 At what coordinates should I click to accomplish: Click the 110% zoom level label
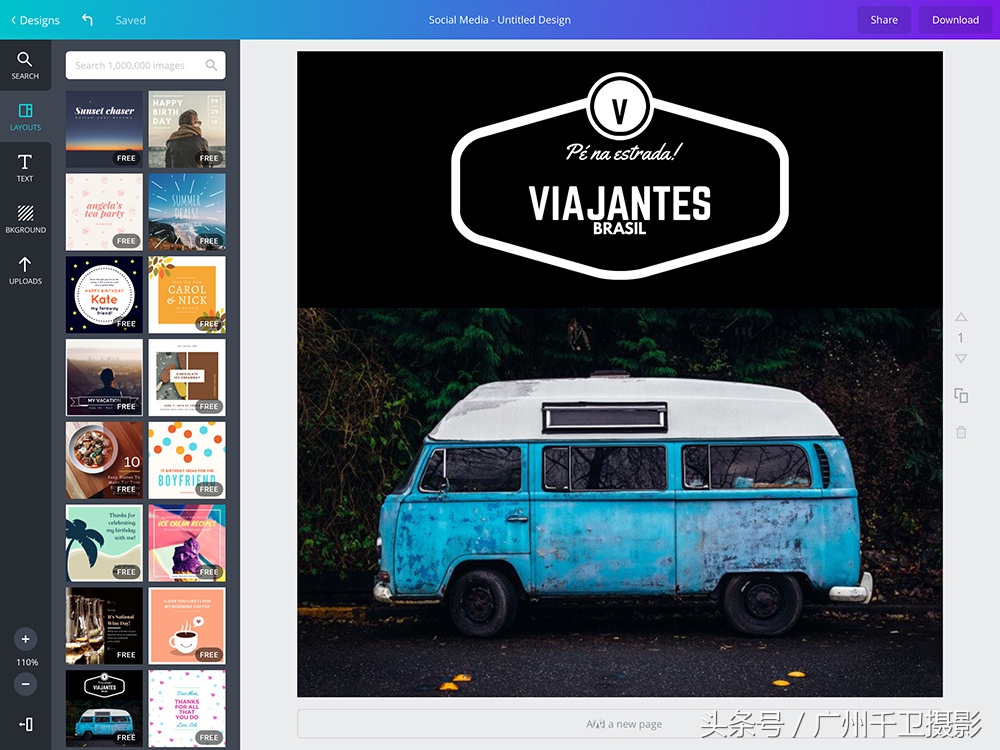27,662
